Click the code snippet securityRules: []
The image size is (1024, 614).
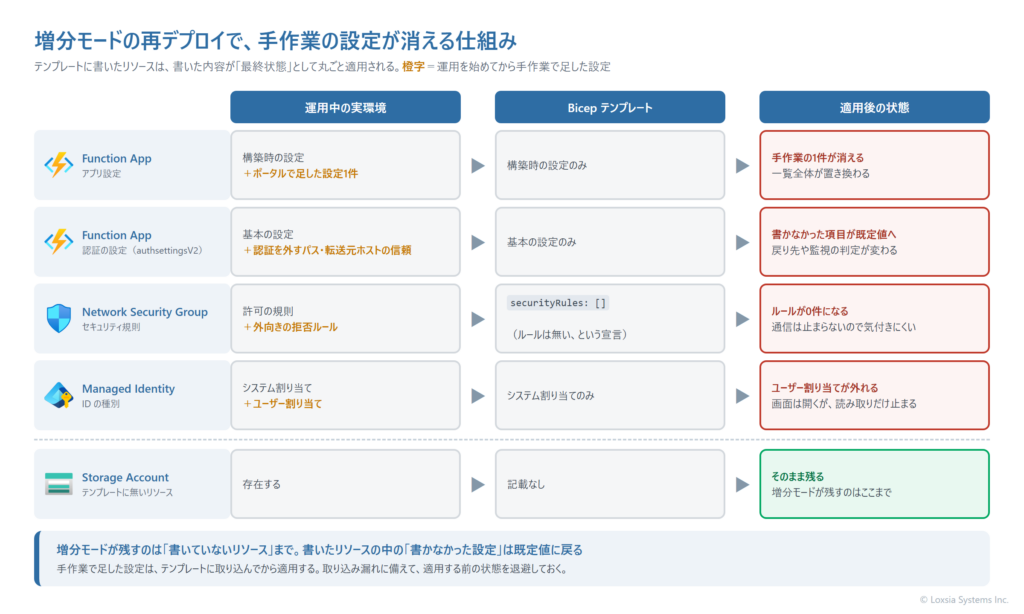(x=558, y=303)
